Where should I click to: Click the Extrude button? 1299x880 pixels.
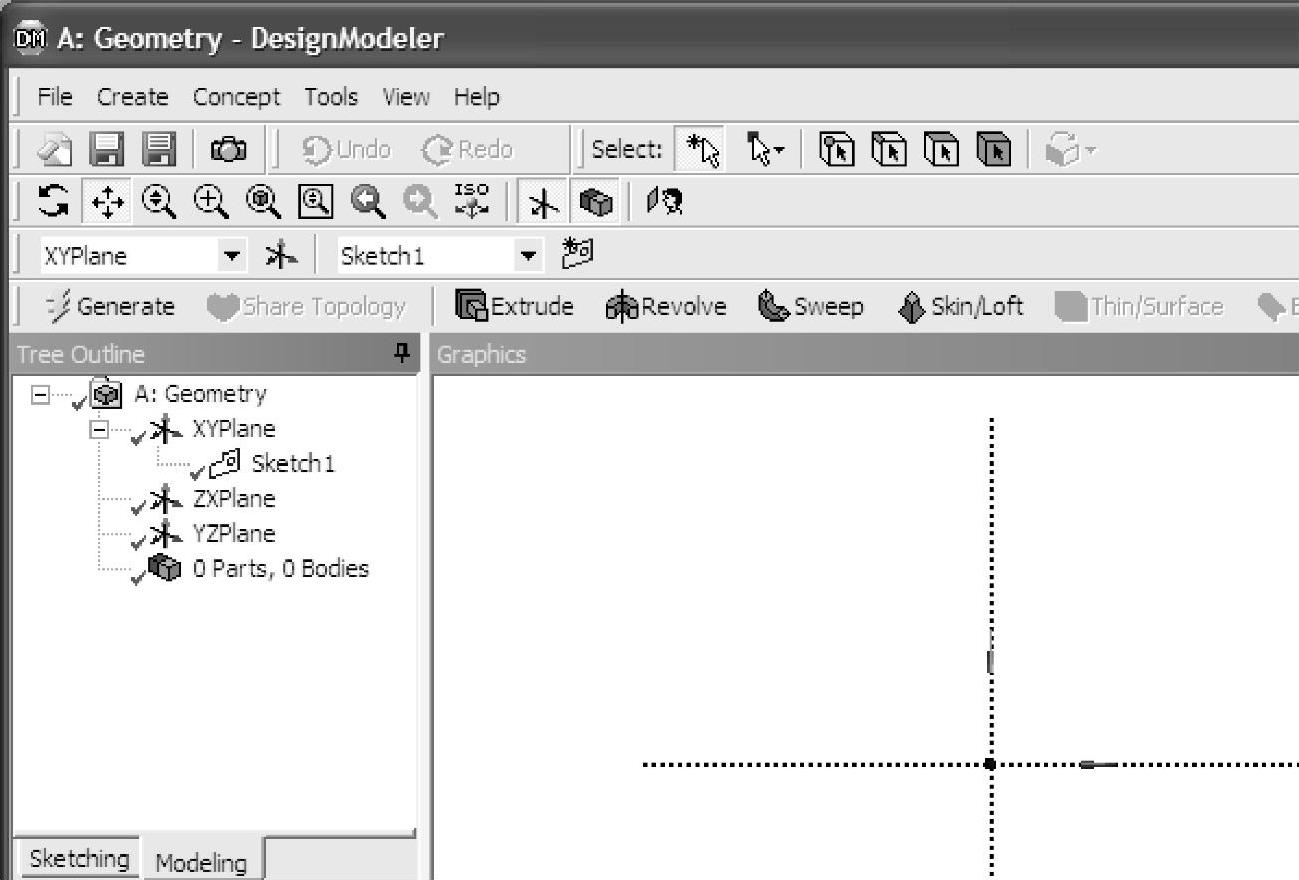pos(515,306)
